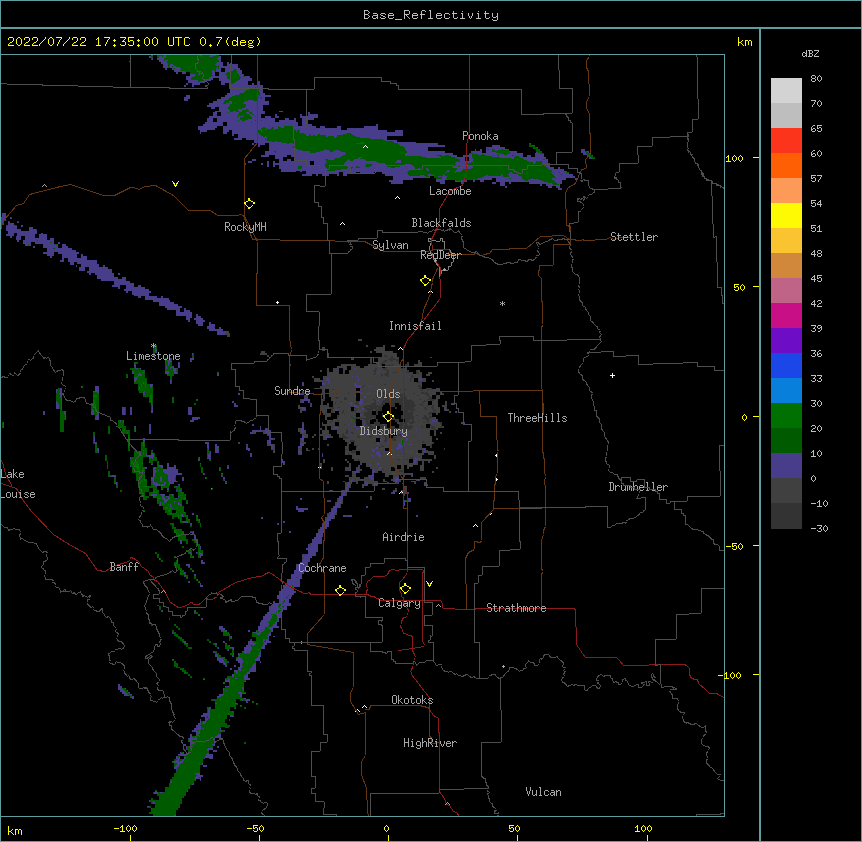Select the radar site diamond between Olds and Didsbury
The width and height of the screenshot is (862, 842).
point(388,417)
